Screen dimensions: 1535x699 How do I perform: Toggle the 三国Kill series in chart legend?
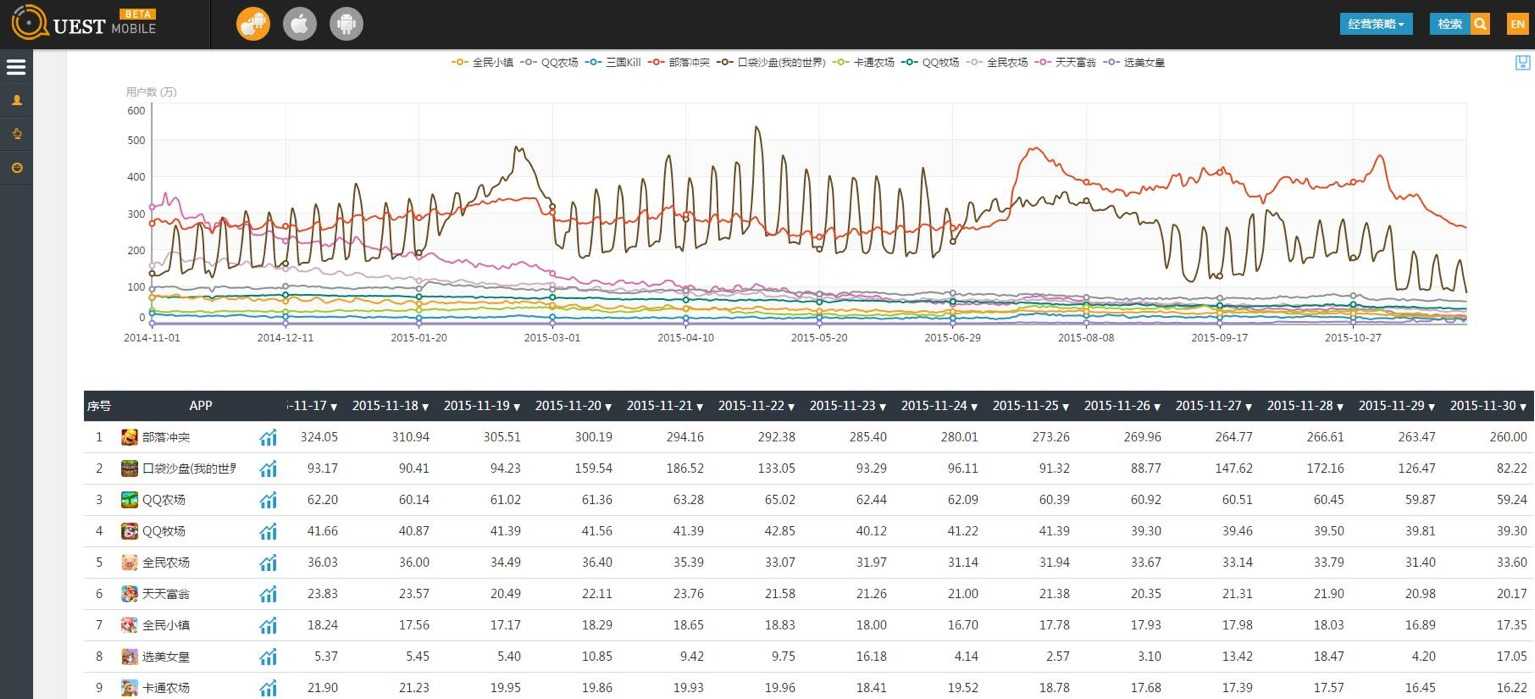coord(613,62)
